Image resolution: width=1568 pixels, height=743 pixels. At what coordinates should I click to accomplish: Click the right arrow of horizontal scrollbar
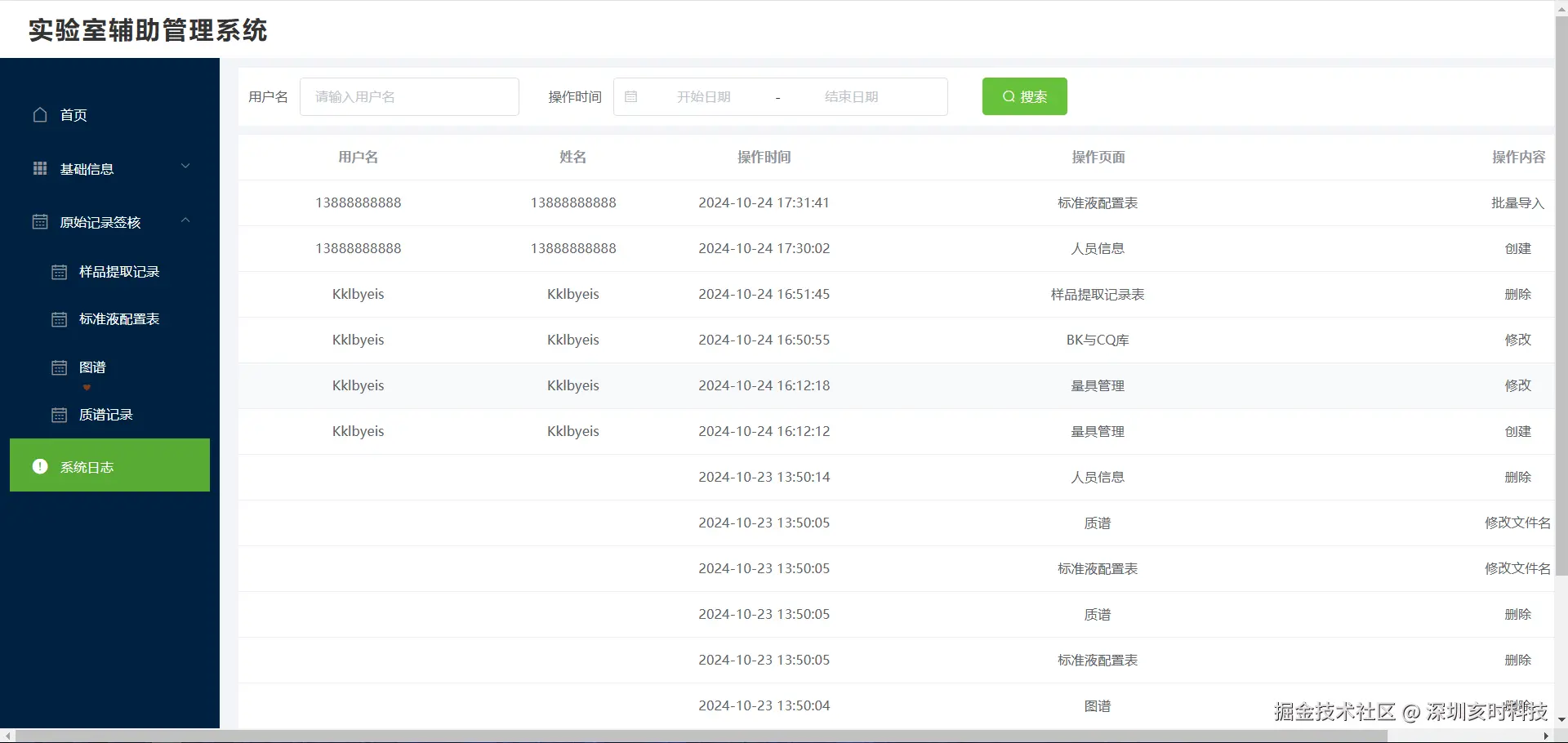click(x=1546, y=736)
